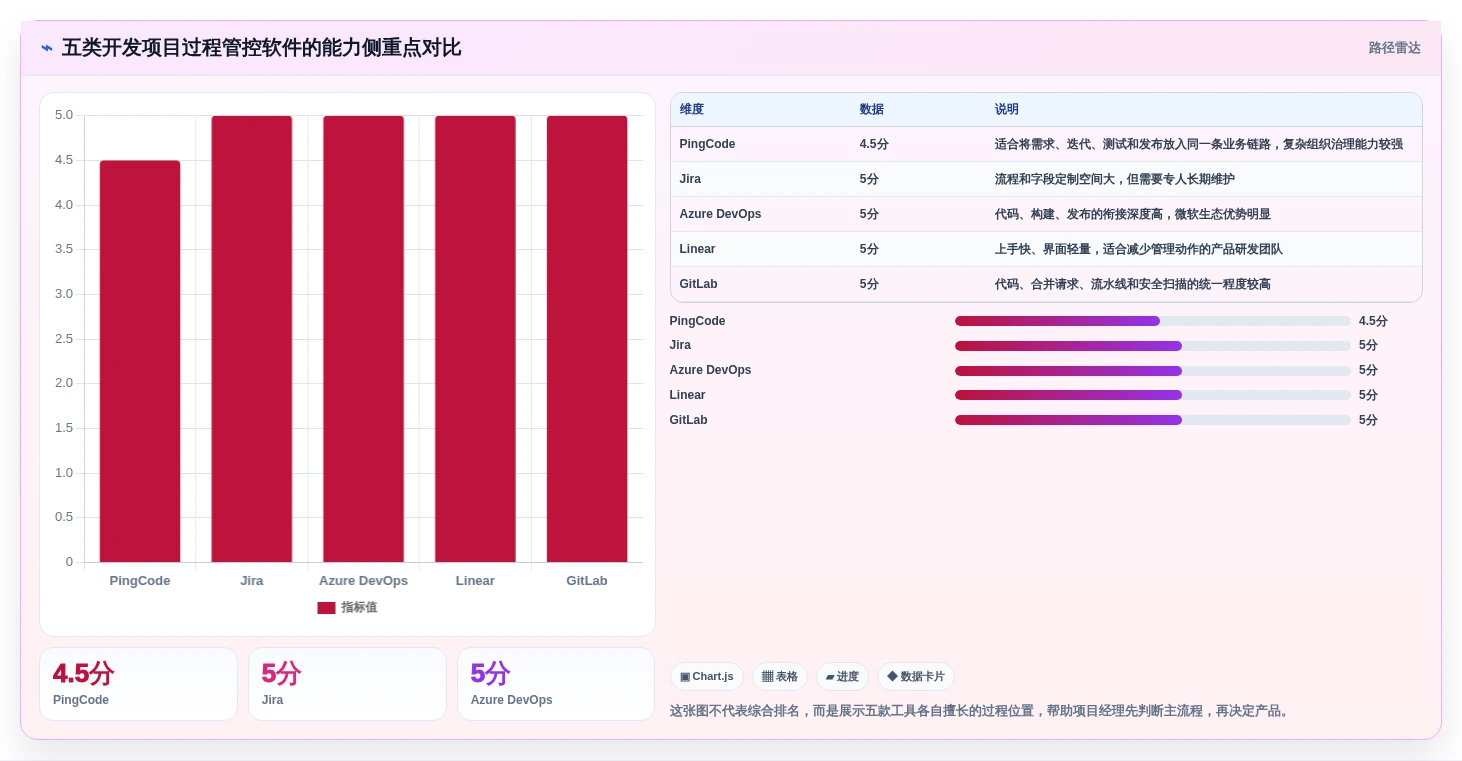Open the 5分 Azure DevOps data card
This screenshot has height=761, width=1462.
pos(556,684)
